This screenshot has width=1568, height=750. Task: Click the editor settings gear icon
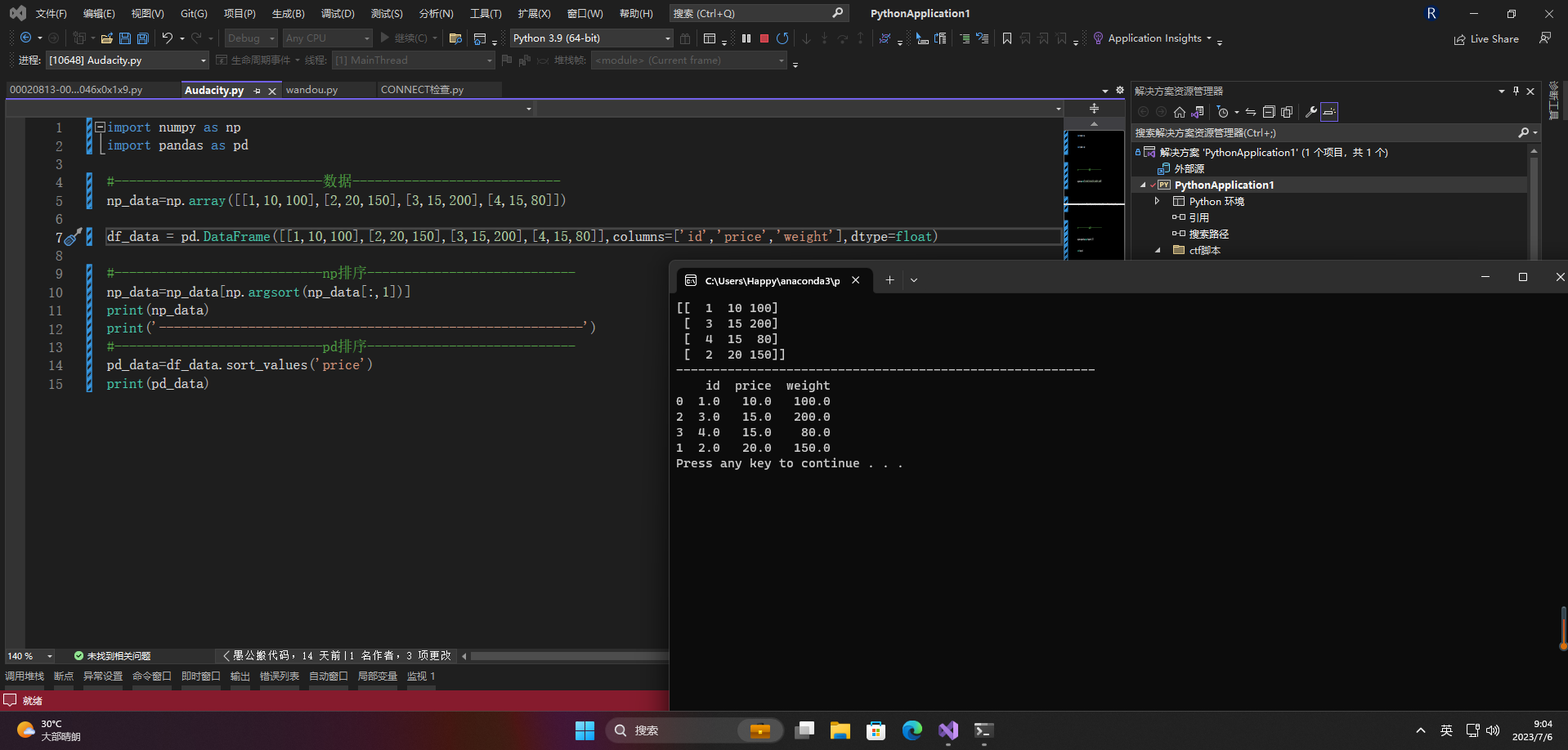click(1120, 90)
